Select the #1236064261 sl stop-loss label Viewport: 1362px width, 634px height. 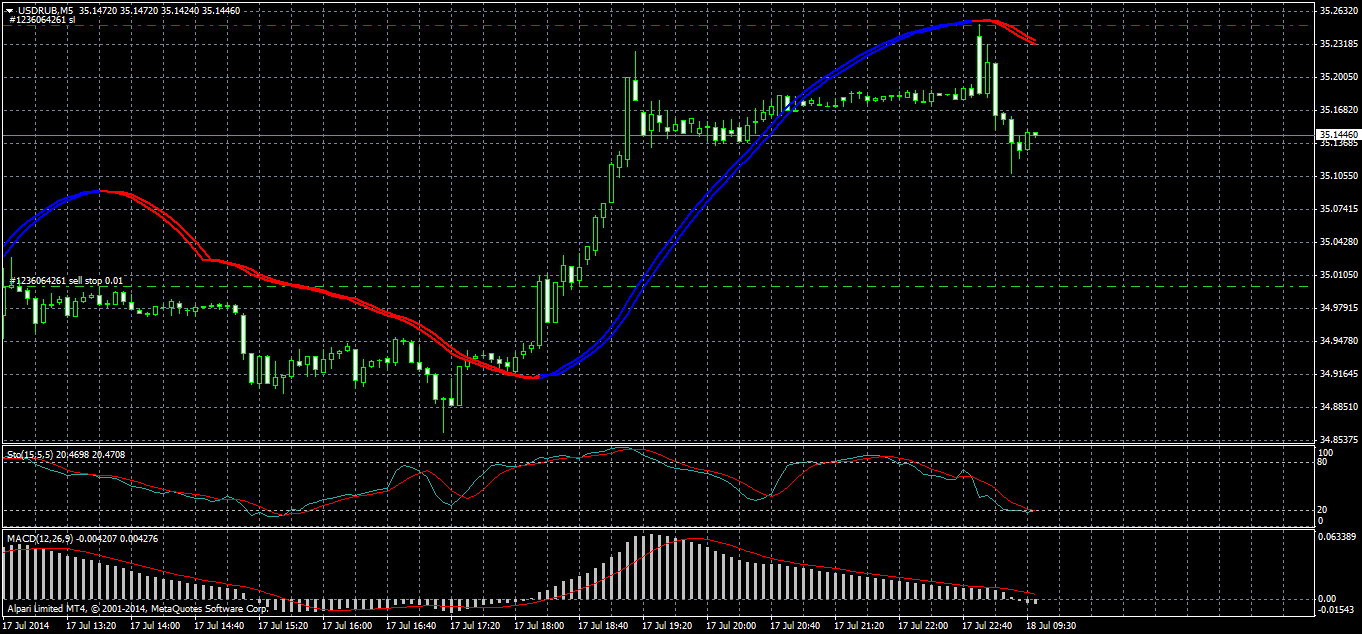[x=43, y=19]
